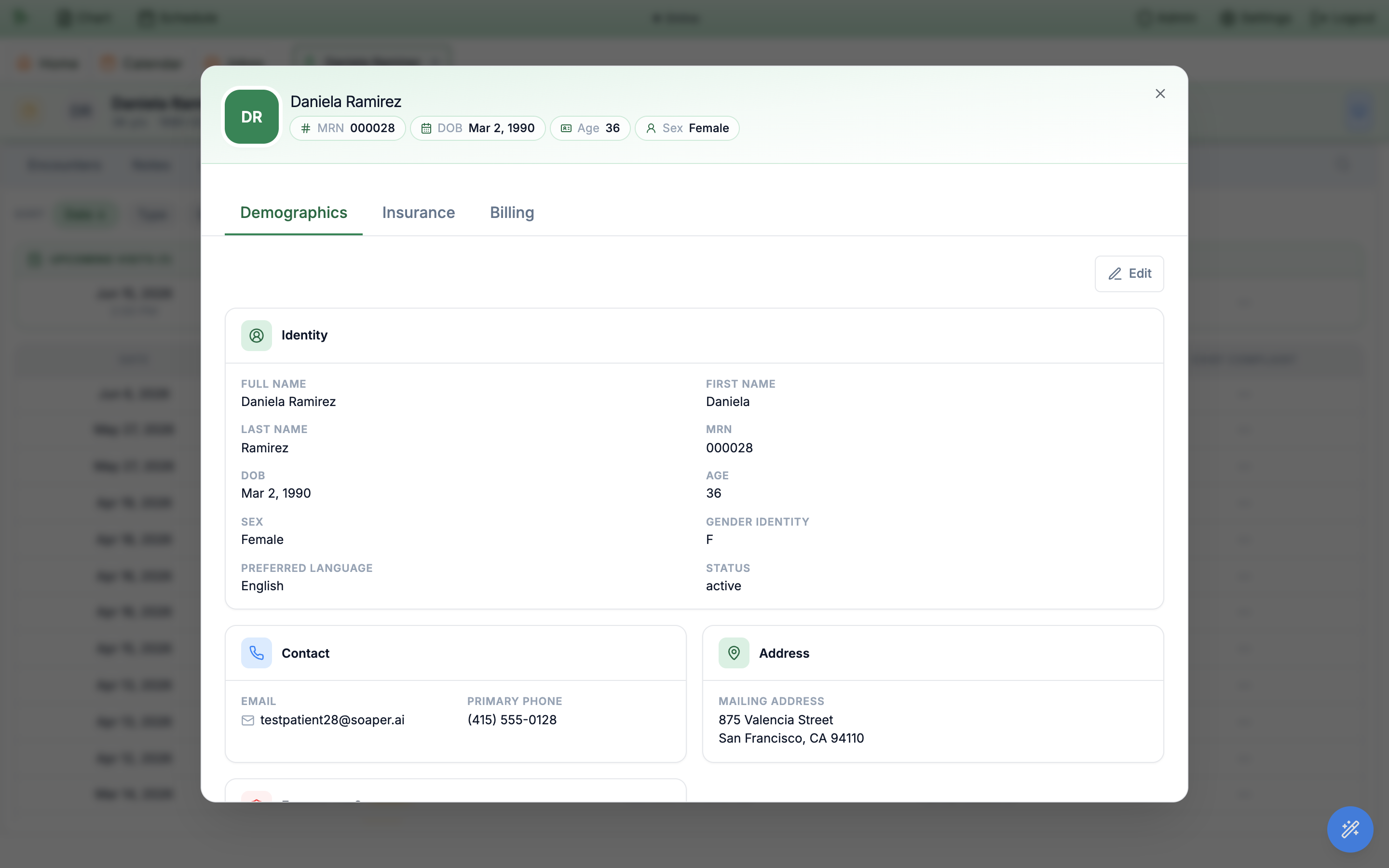Click the mailing address 875 Valencia Street
This screenshot has width=1389, height=868.
pyautogui.click(x=776, y=720)
